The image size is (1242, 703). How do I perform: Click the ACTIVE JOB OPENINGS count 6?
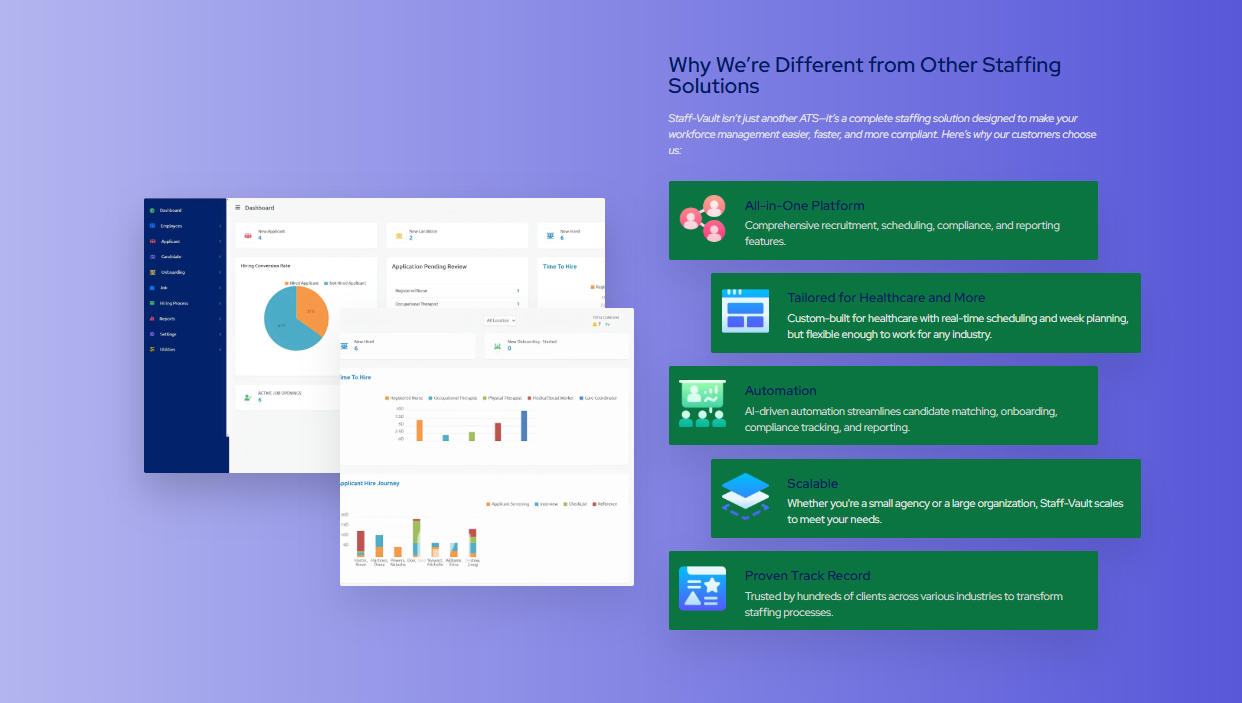click(x=260, y=400)
